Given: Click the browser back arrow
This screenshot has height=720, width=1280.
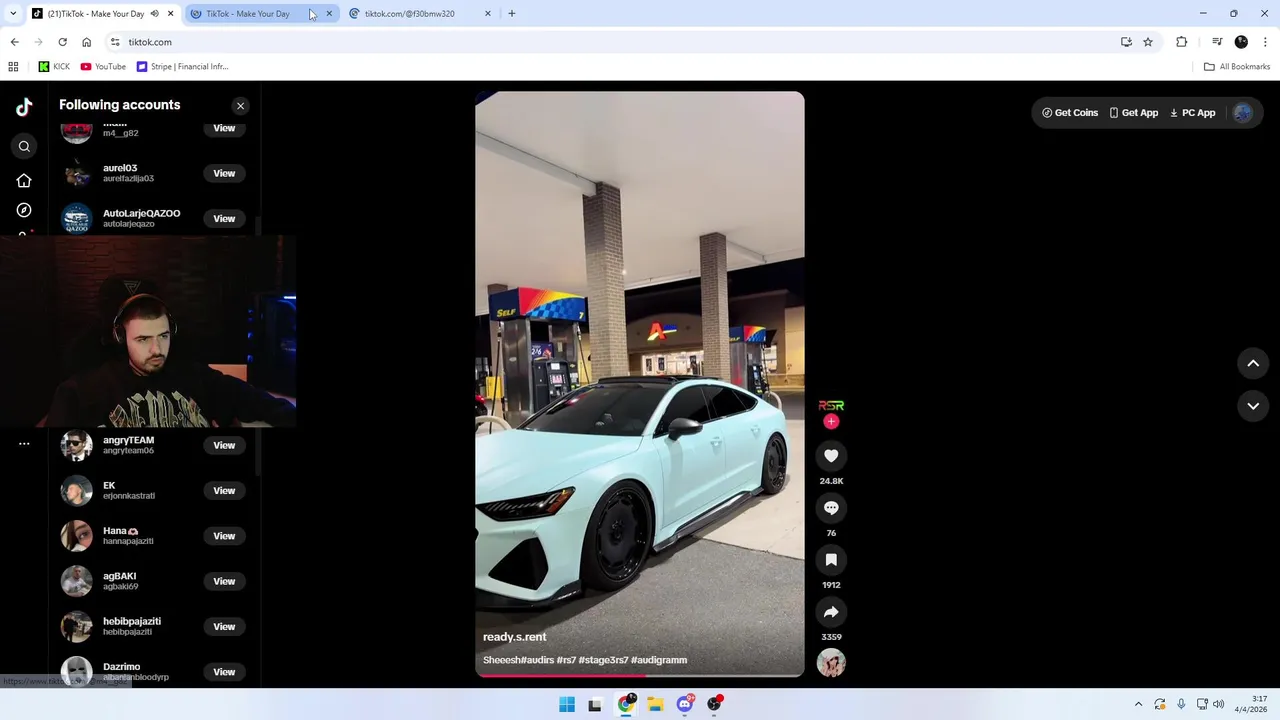Looking at the screenshot, I should tap(14, 42).
